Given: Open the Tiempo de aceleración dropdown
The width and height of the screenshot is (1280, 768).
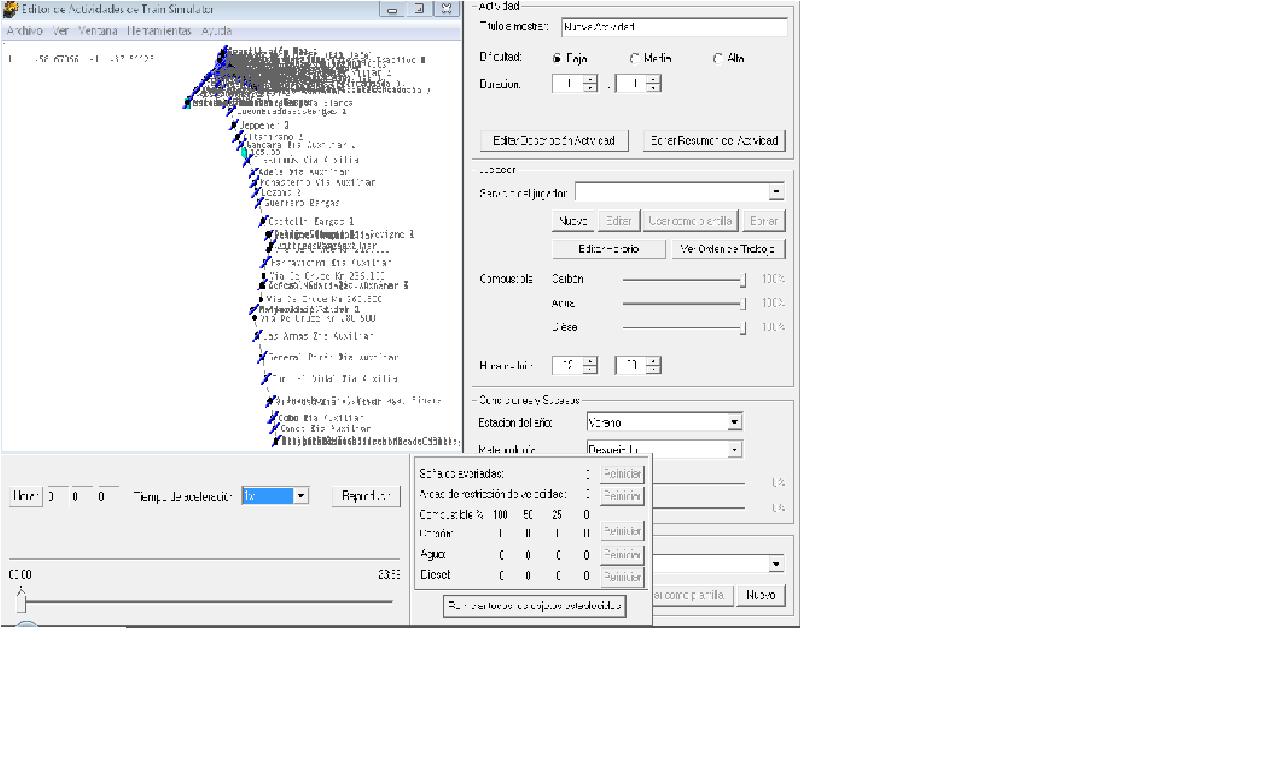Looking at the screenshot, I should click(x=300, y=496).
